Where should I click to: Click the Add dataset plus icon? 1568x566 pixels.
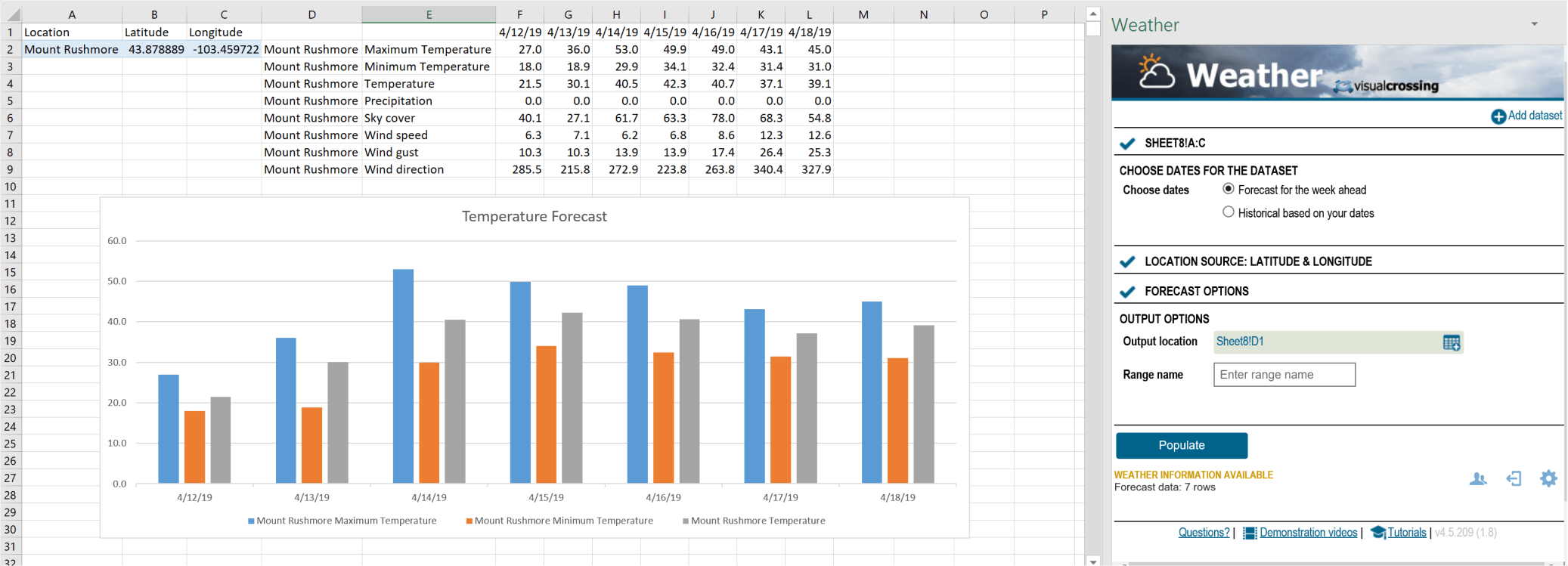pos(1498,116)
